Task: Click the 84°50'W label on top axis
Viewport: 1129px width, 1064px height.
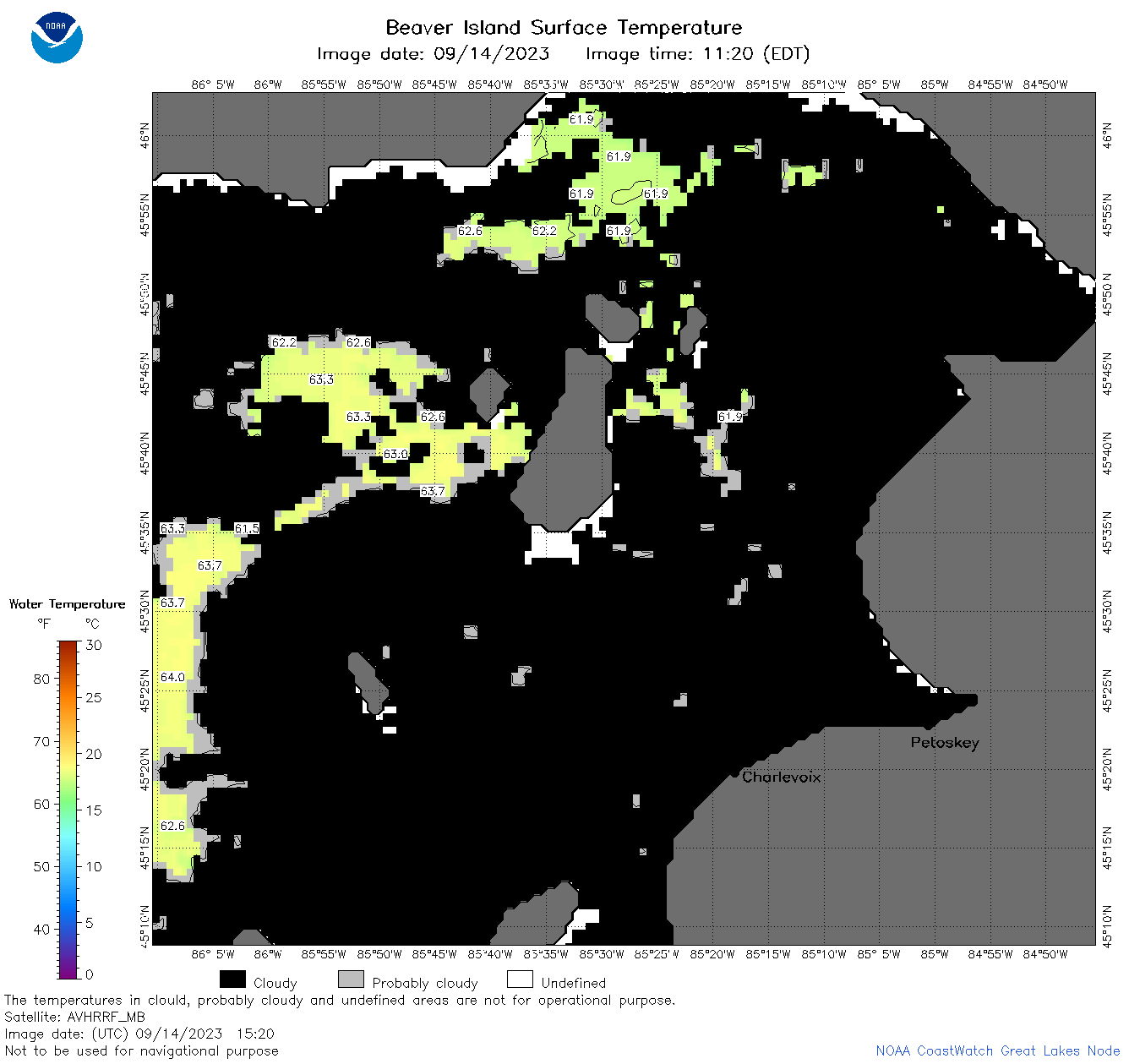Action: coord(1045,85)
